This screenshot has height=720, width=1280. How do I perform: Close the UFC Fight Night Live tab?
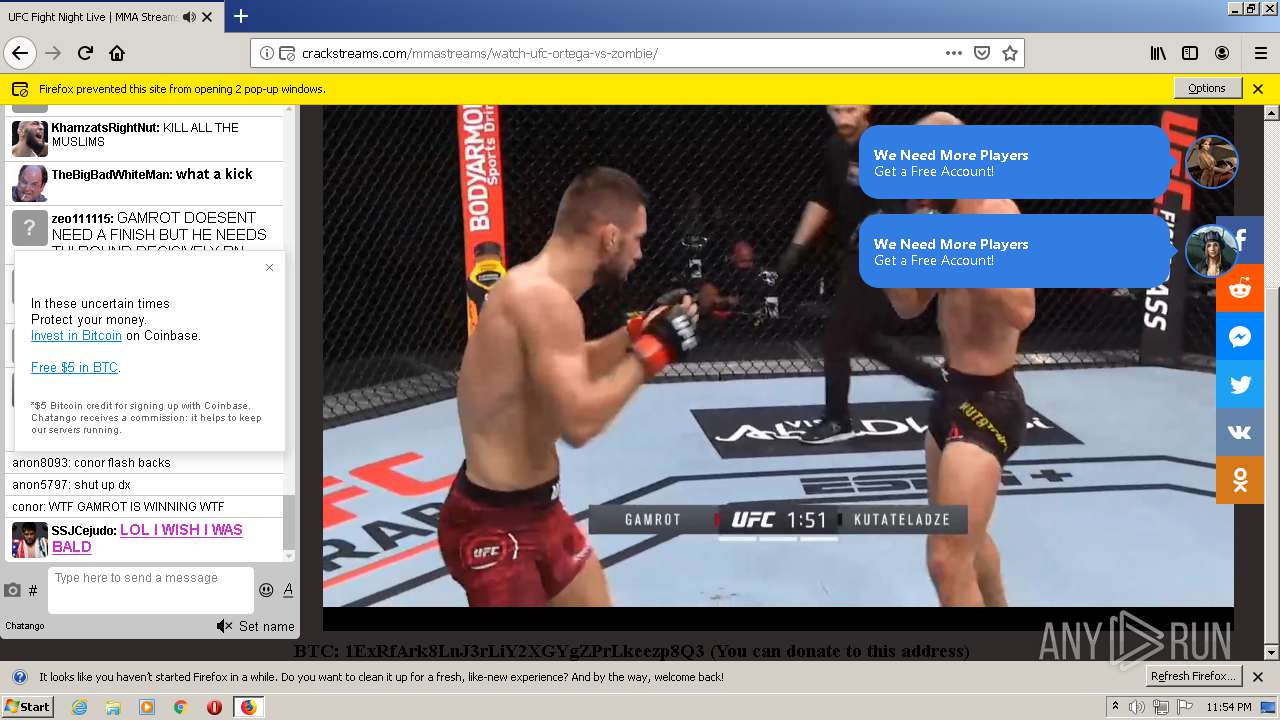[x=207, y=17]
